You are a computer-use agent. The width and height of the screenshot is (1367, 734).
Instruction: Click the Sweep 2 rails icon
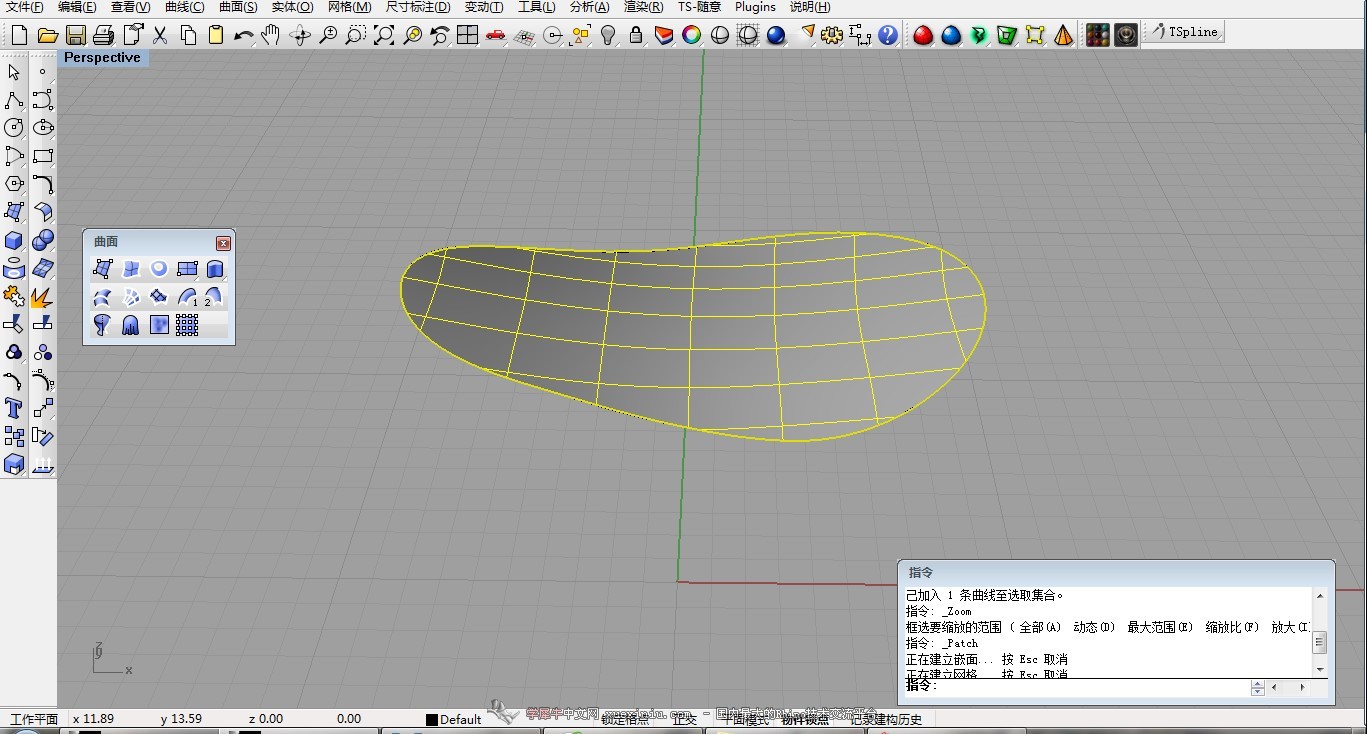point(214,297)
